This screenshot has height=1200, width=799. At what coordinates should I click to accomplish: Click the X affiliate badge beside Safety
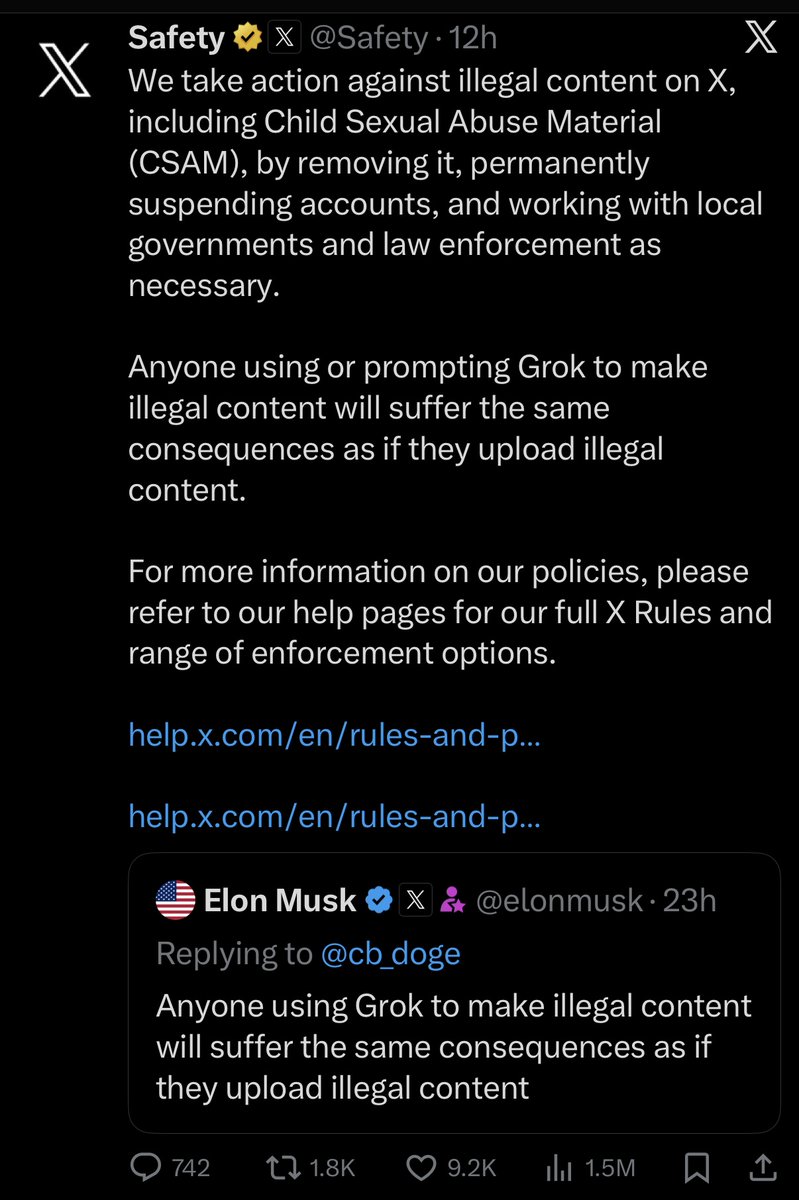coord(285,38)
